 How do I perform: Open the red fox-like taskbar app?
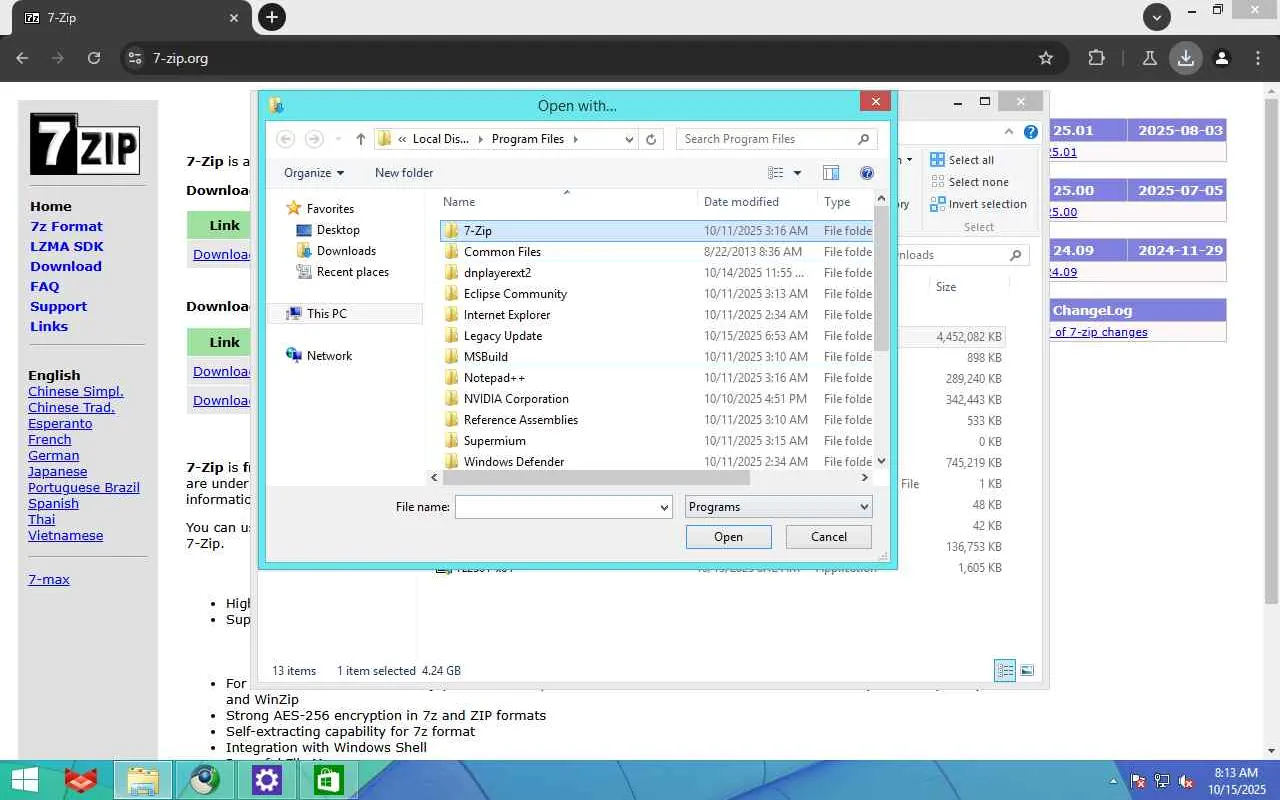click(x=82, y=780)
